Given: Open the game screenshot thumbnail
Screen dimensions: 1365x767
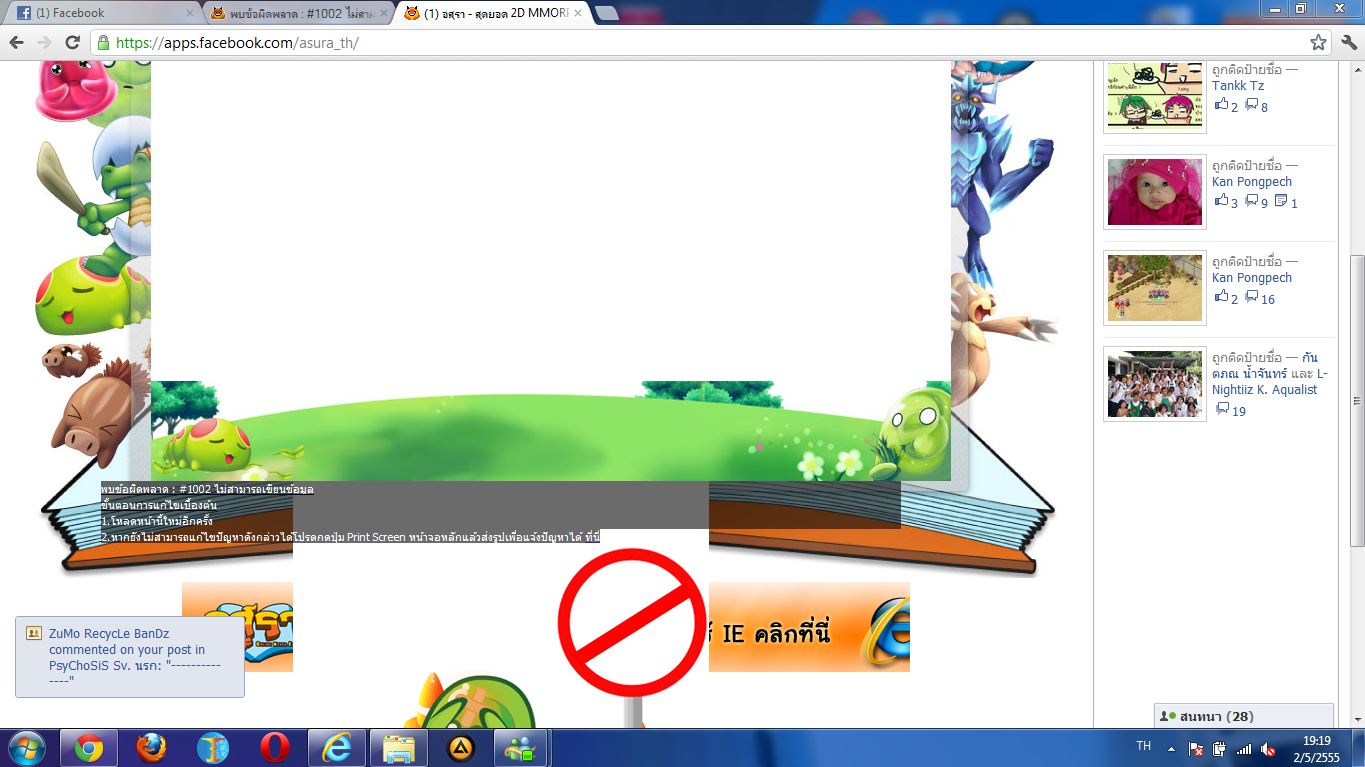Looking at the screenshot, I should [x=1154, y=288].
